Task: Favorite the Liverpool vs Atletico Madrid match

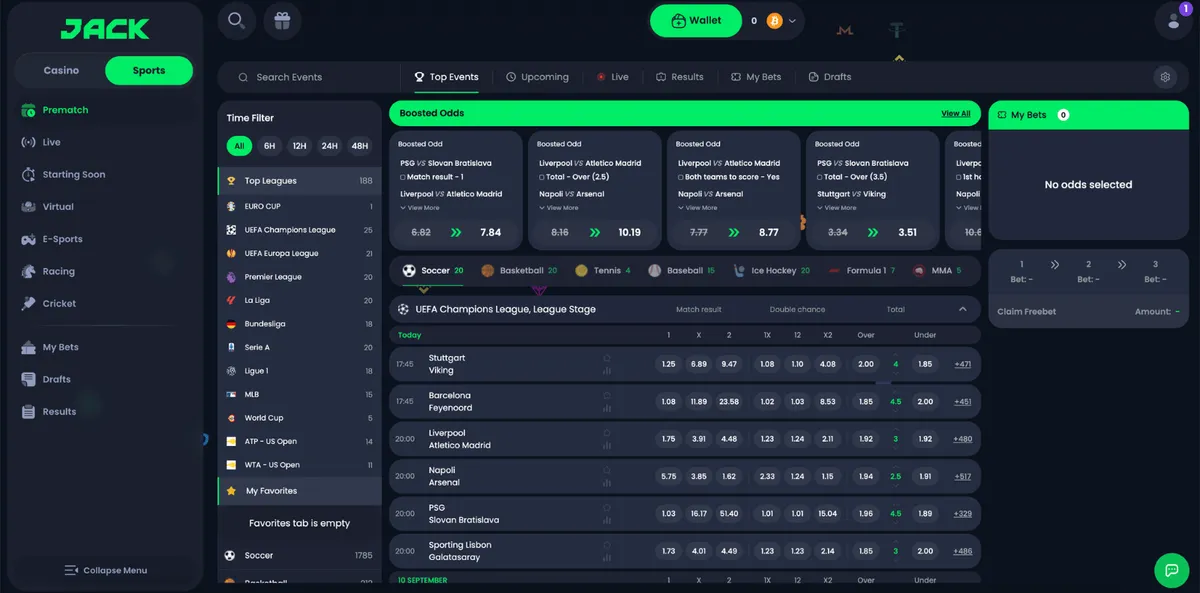Action: coord(607,433)
